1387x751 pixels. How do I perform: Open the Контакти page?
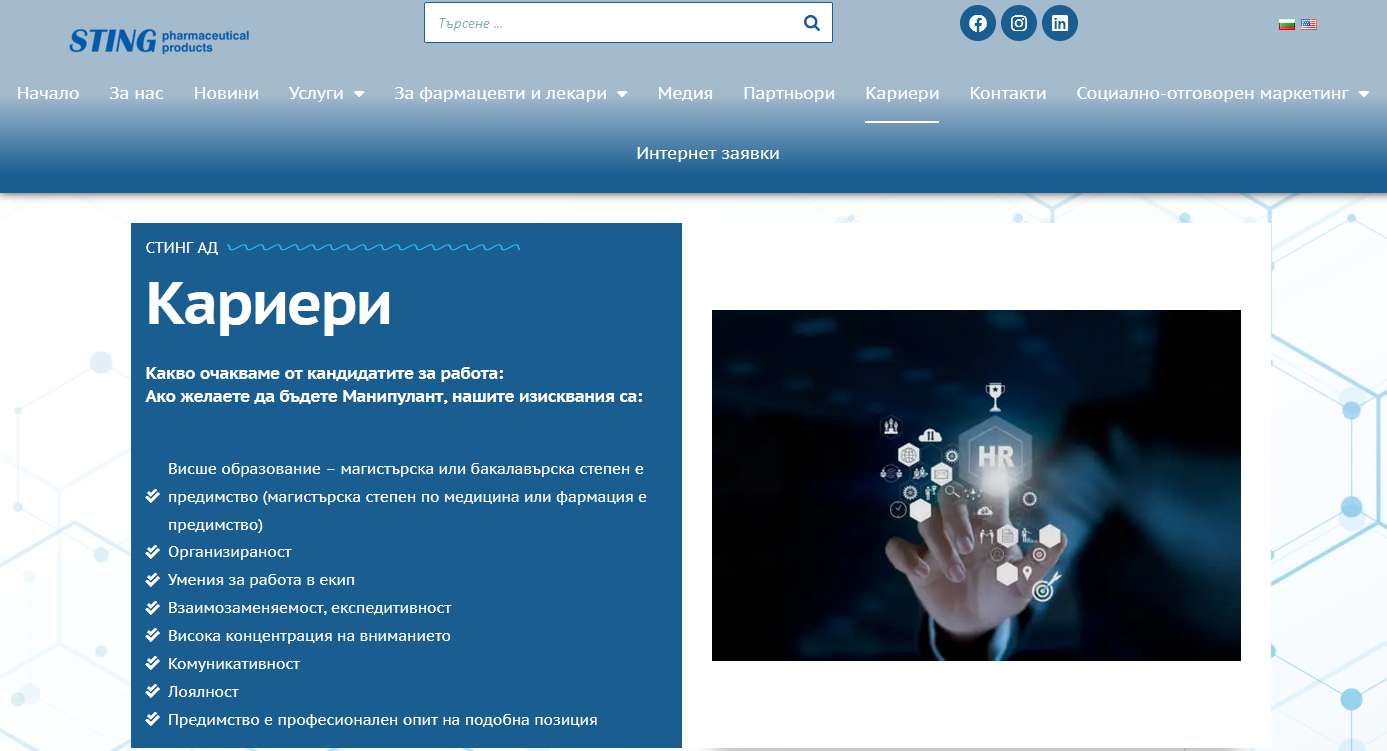(x=1007, y=93)
